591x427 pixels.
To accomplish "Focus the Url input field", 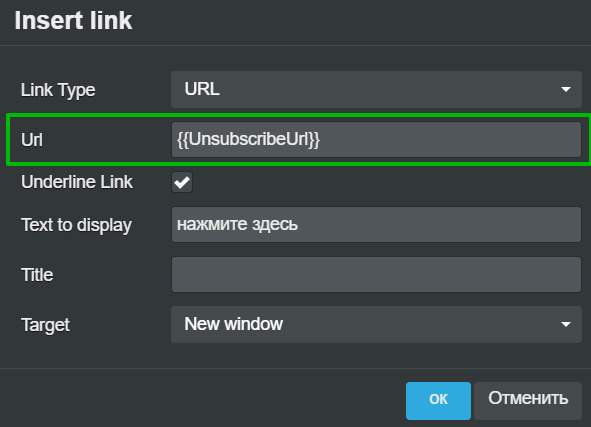I will tap(376, 139).
